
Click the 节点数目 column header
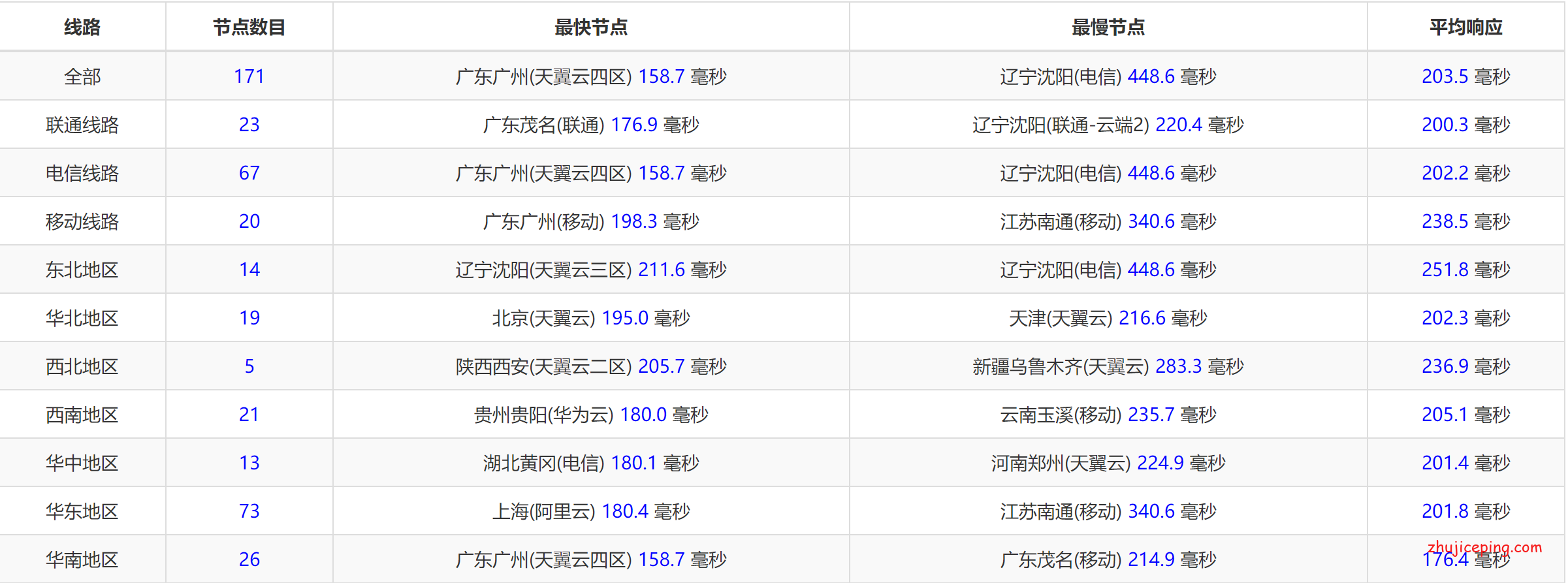(249, 27)
